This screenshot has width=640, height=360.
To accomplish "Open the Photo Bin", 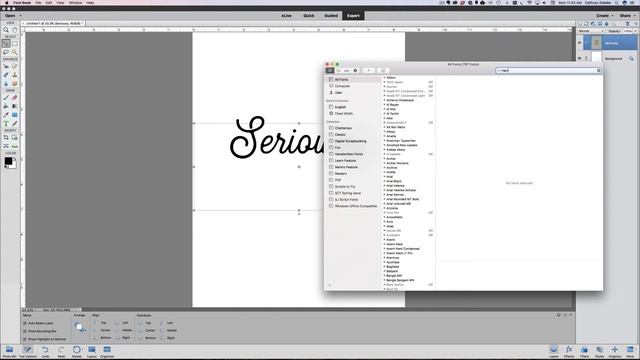I will click(x=9, y=351).
